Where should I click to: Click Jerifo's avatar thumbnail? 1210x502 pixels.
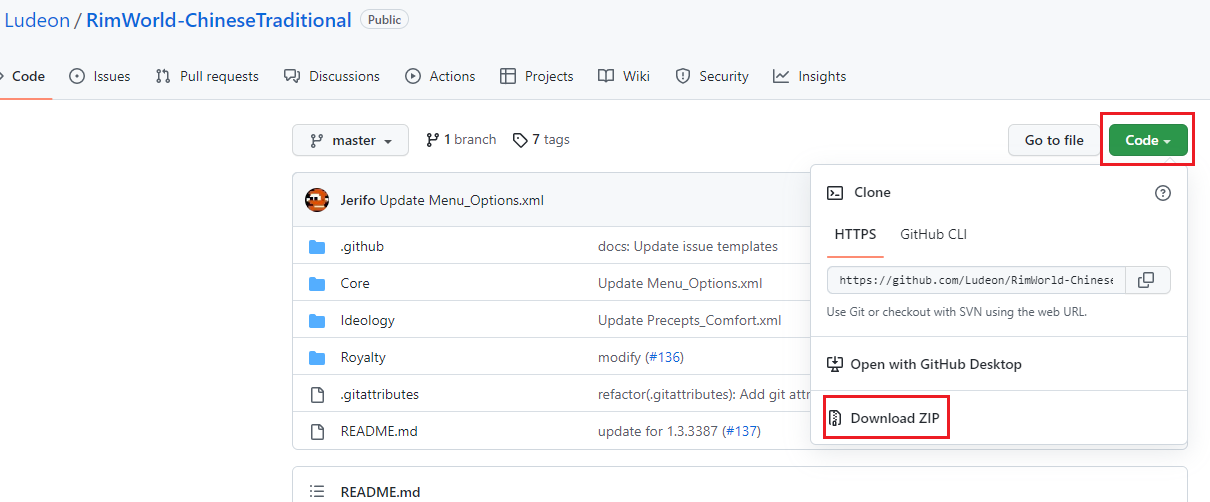[x=317, y=199]
